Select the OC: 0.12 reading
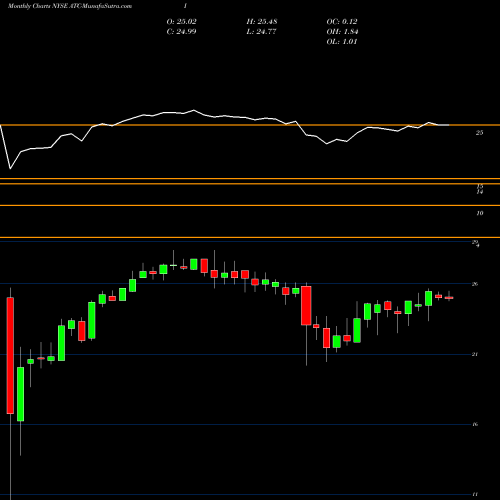500x500 pixels. click(342, 22)
